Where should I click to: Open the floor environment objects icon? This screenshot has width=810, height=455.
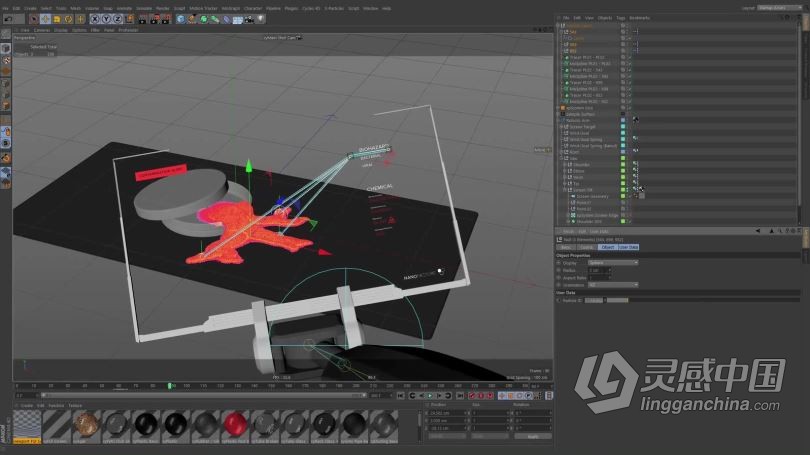coord(238,19)
